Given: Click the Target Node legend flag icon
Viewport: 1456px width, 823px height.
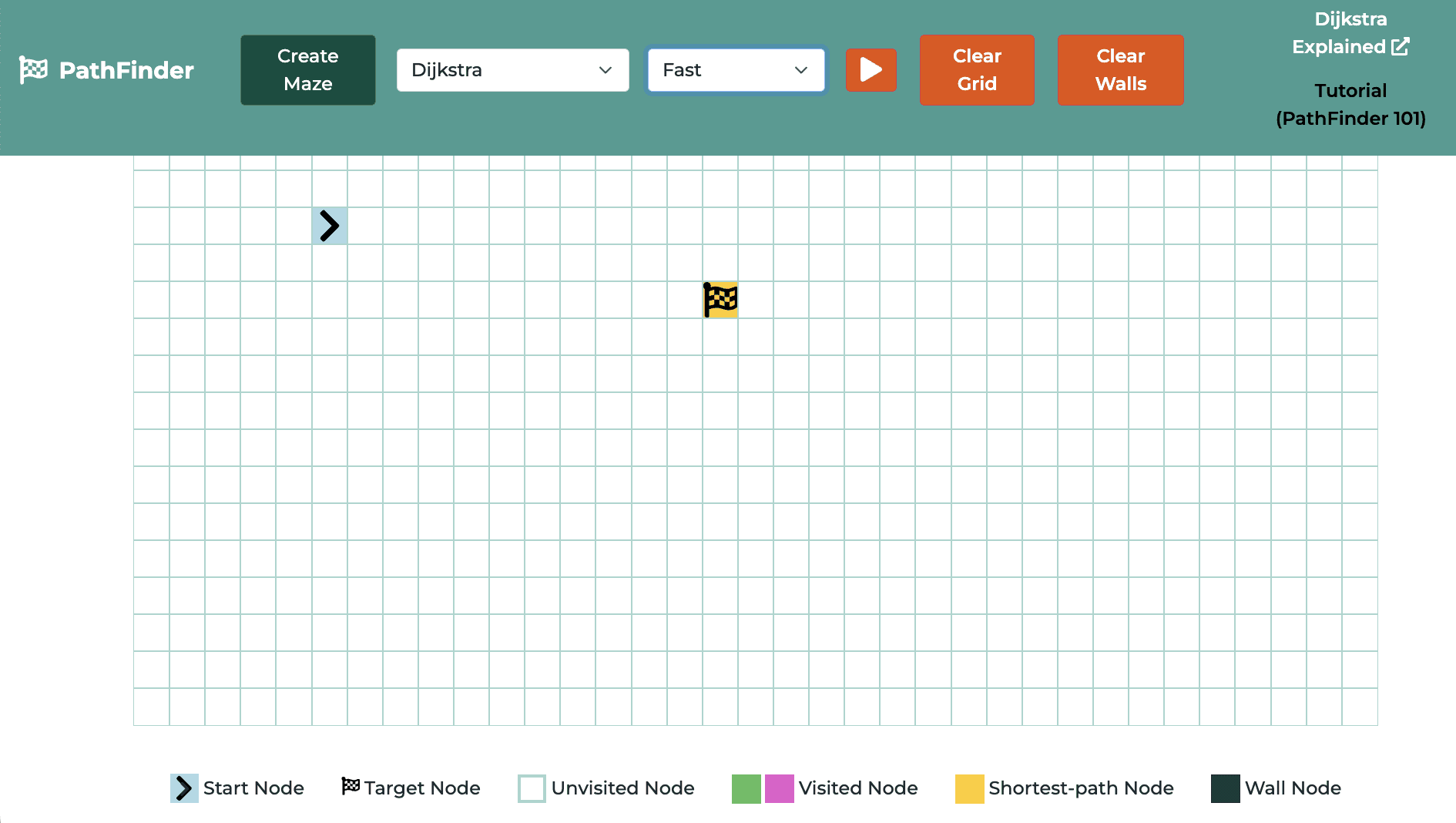Looking at the screenshot, I should click(x=351, y=785).
